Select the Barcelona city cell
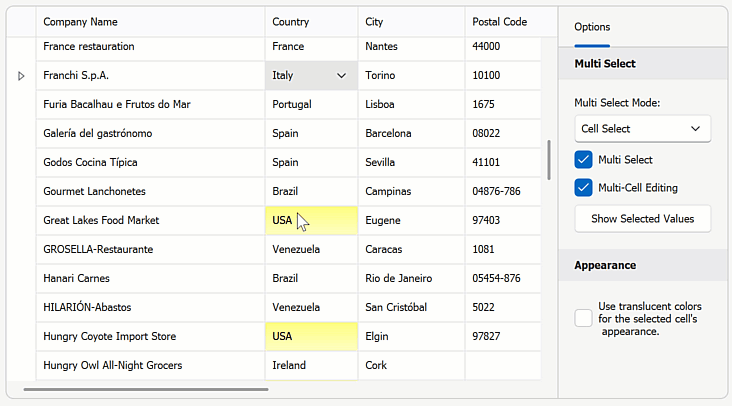Viewport: 732px width, 406px height. pos(411,133)
